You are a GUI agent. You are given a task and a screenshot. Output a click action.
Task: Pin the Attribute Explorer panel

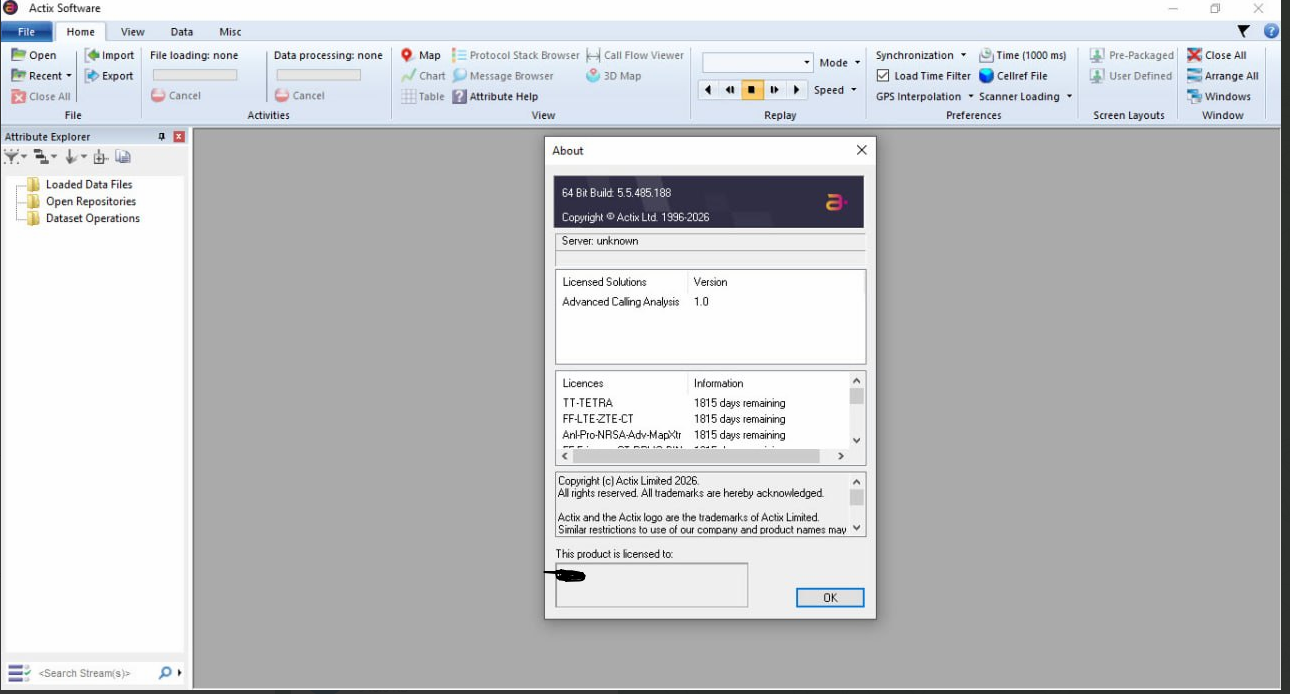(x=162, y=136)
